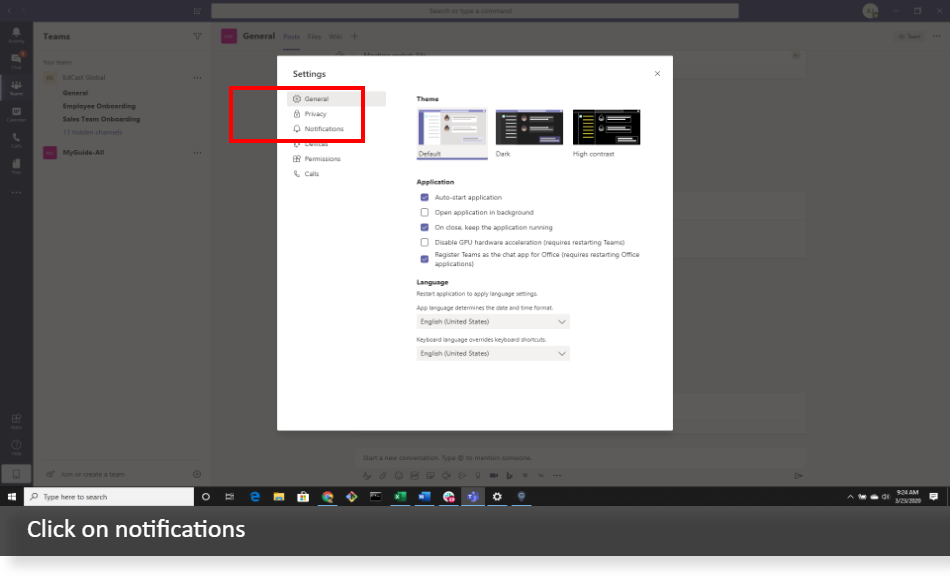Open the emoji picker in the compose bar

tap(399, 476)
